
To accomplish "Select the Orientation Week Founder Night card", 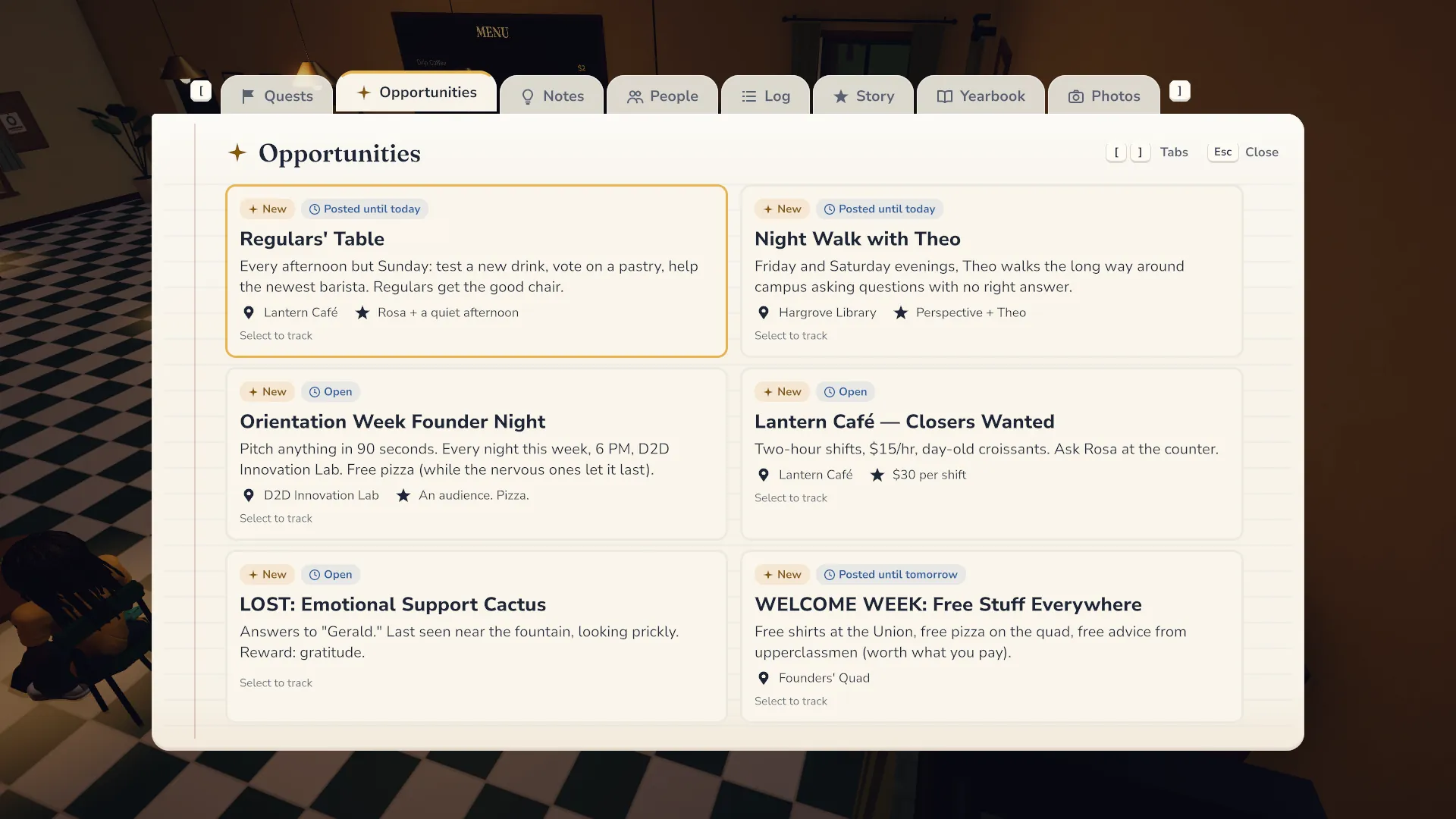I will 476,453.
